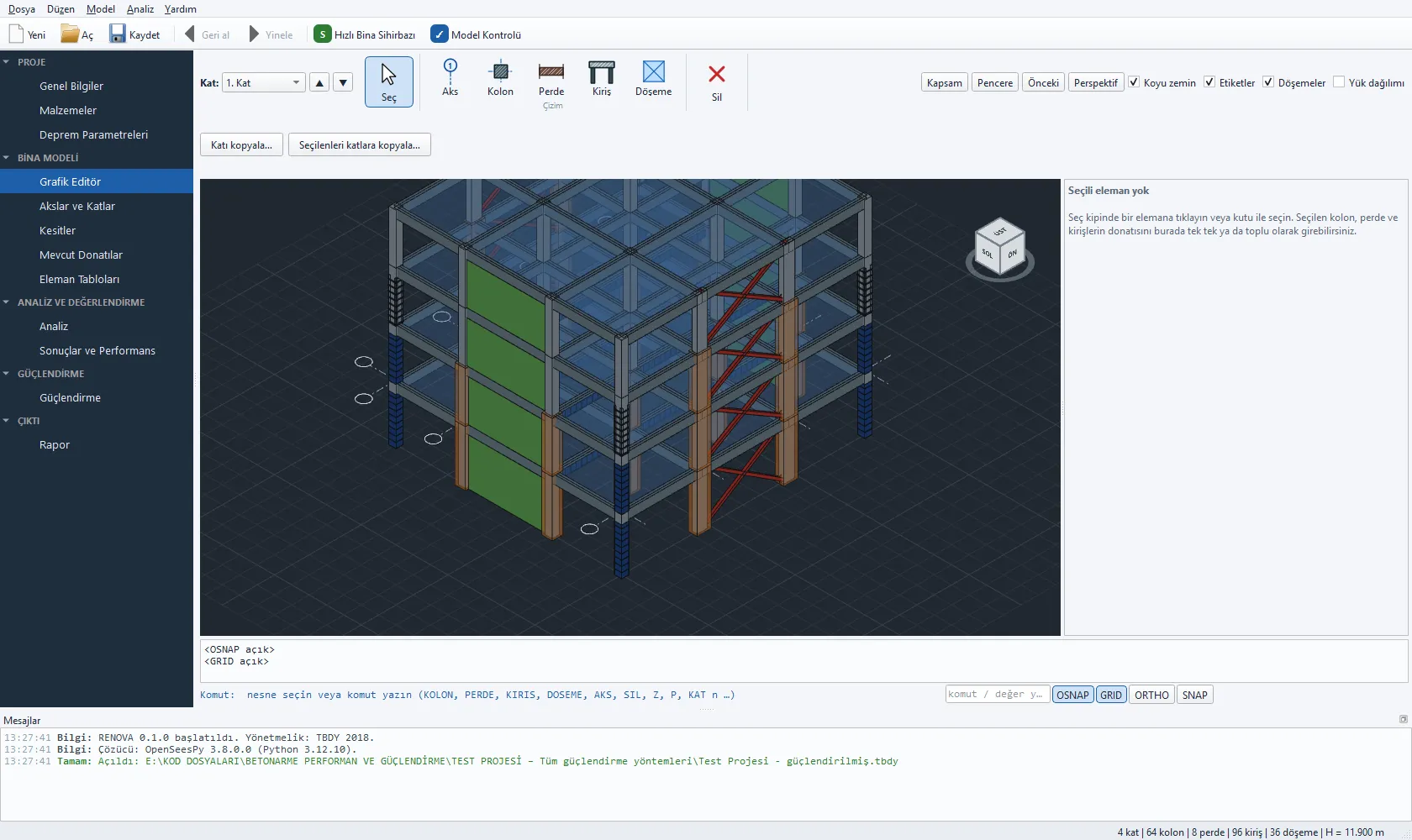
Task: Collapse the GÜÇLENDİRME section
Action: click(x=7, y=374)
